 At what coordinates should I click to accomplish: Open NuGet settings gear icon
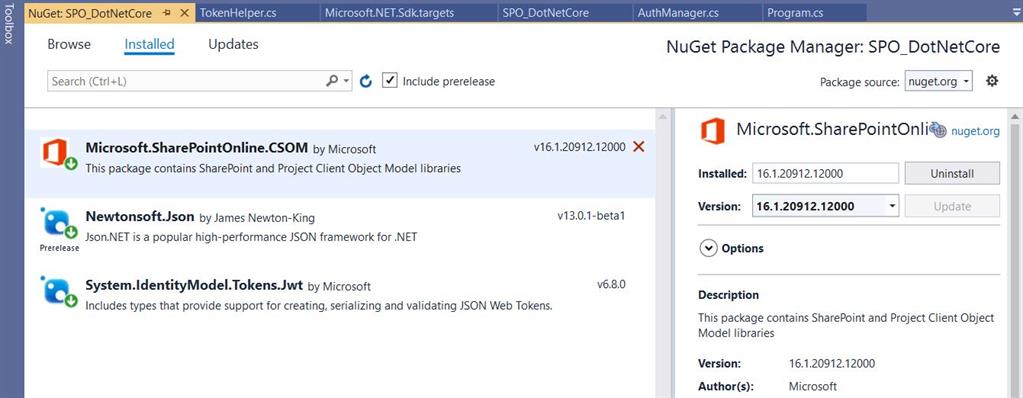click(x=992, y=81)
